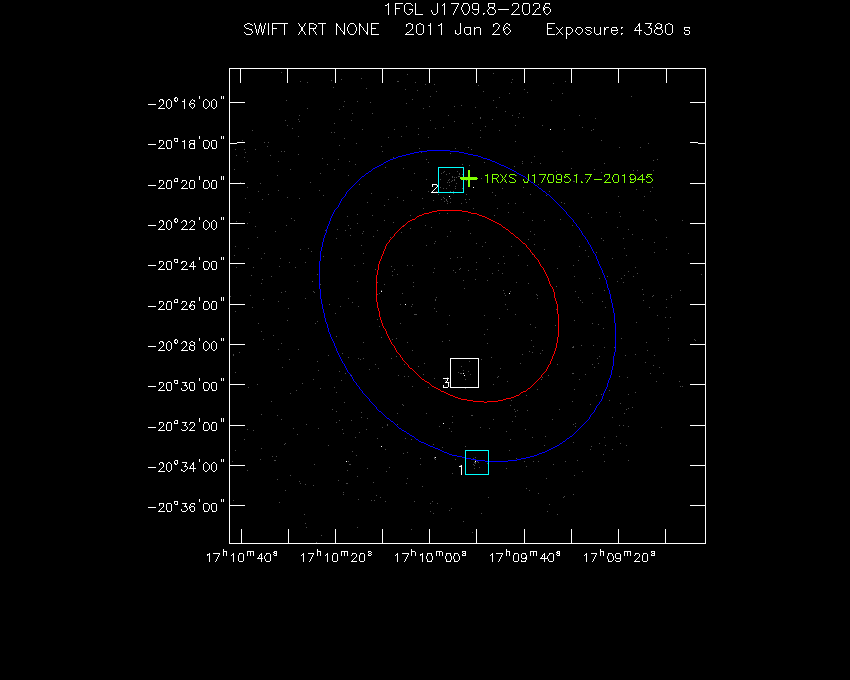Click the white box of source 3
850x680 pixels.
(x=465, y=373)
